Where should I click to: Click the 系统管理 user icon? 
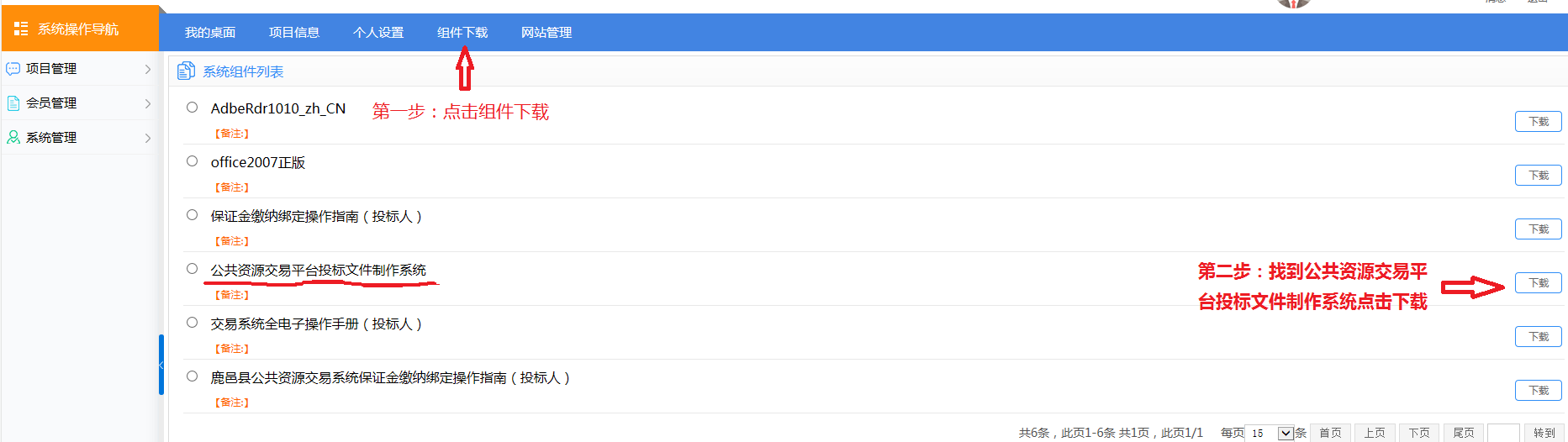point(13,138)
